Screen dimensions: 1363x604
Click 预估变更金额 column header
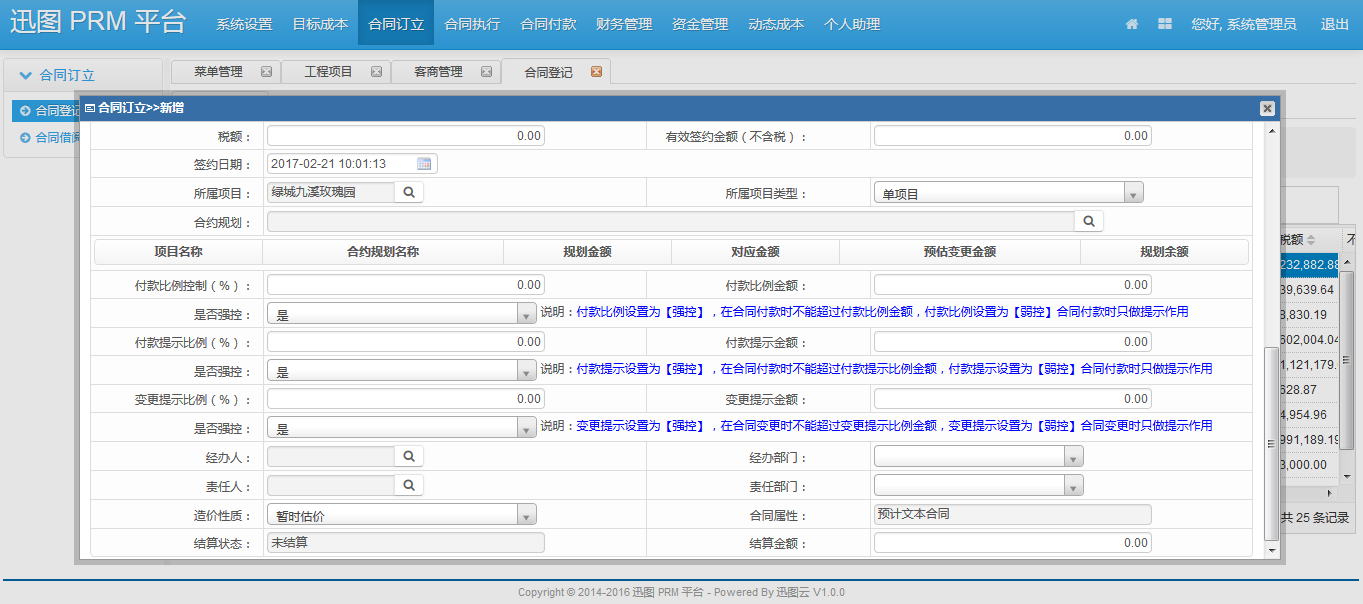click(960, 252)
